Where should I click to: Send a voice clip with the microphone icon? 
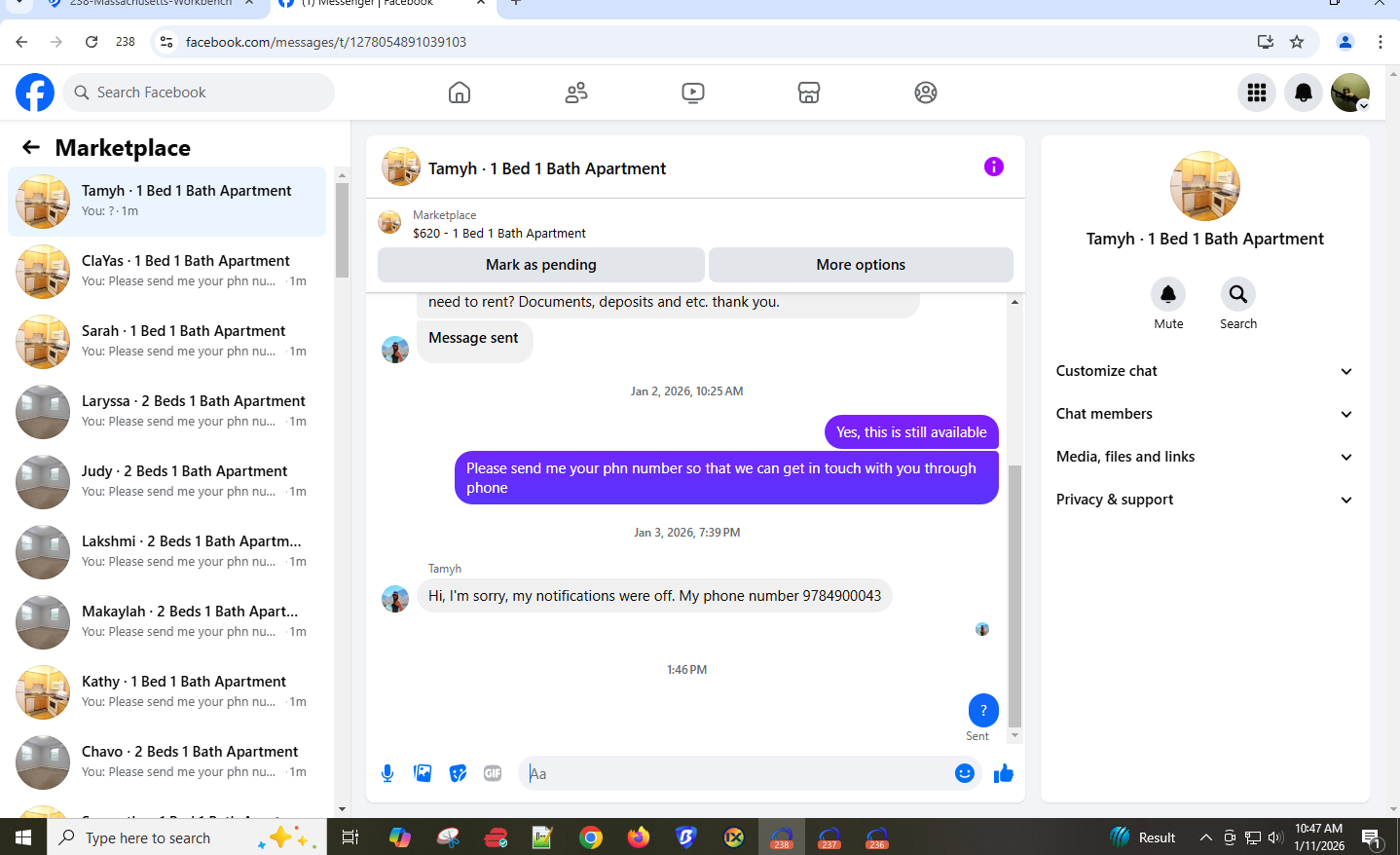click(387, 773)
